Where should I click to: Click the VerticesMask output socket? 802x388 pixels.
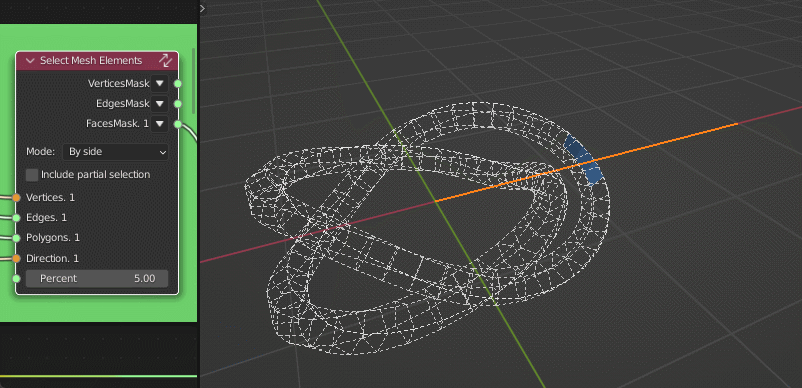tap(178, 83)
